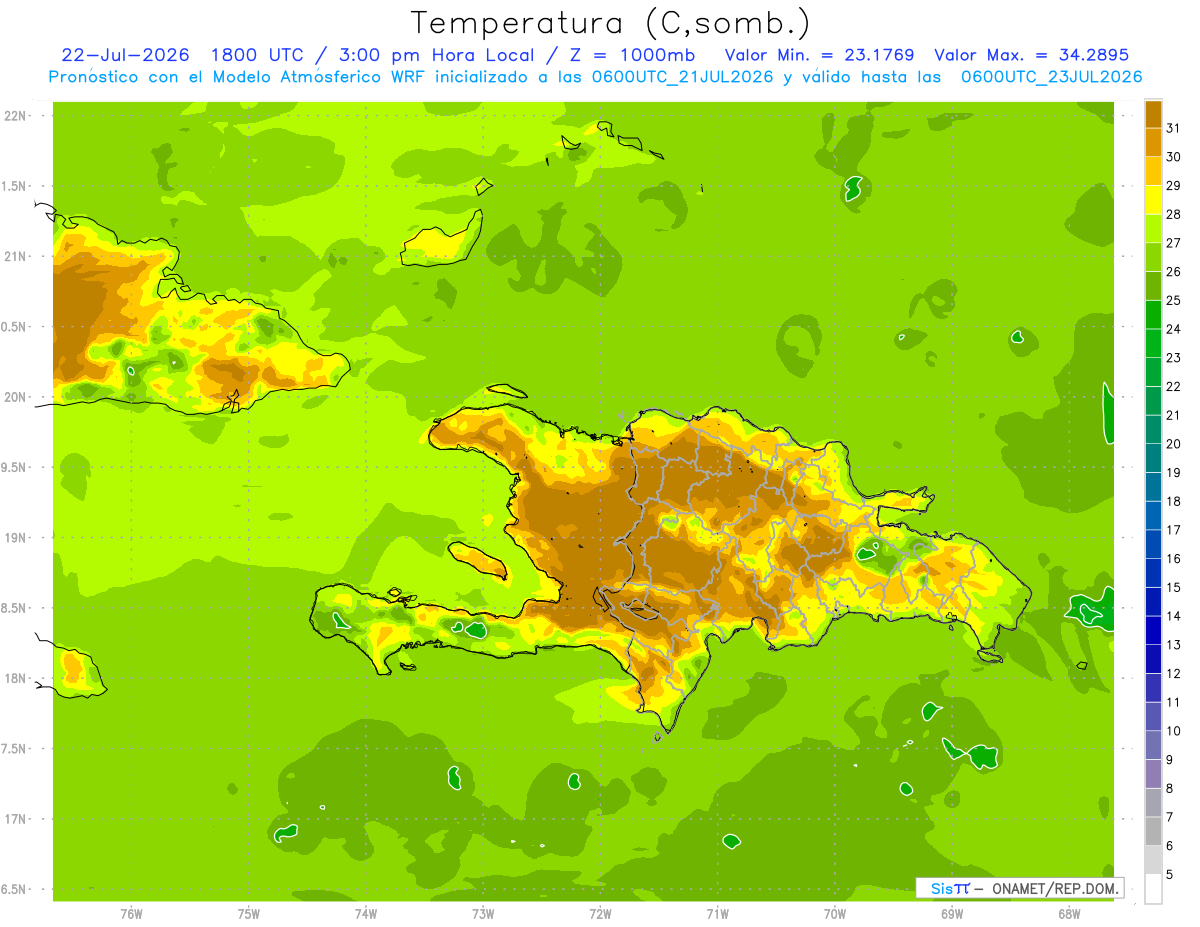
Task: Select the "1800 UTC" time text
Action: (259, 55)
